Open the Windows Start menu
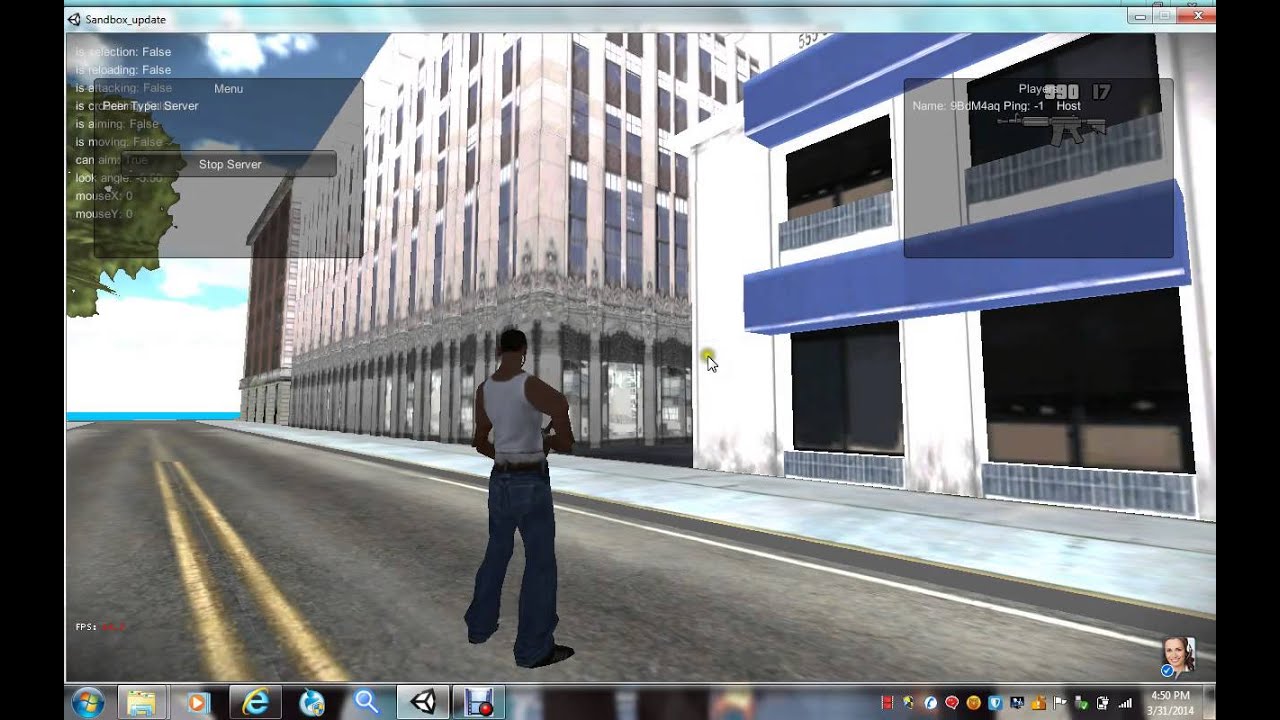 [88, 703]
